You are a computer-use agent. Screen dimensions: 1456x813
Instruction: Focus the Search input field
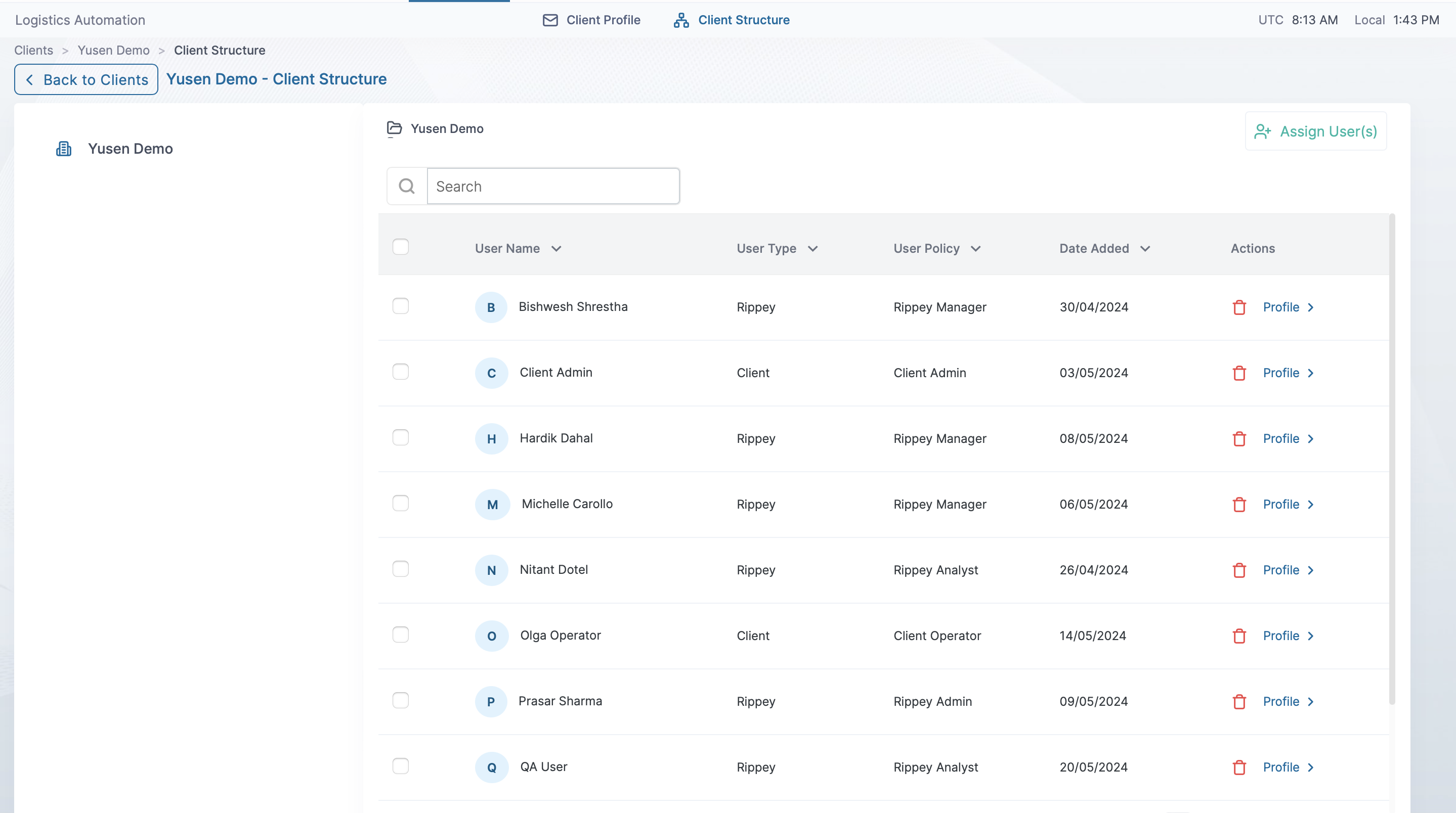553,186
